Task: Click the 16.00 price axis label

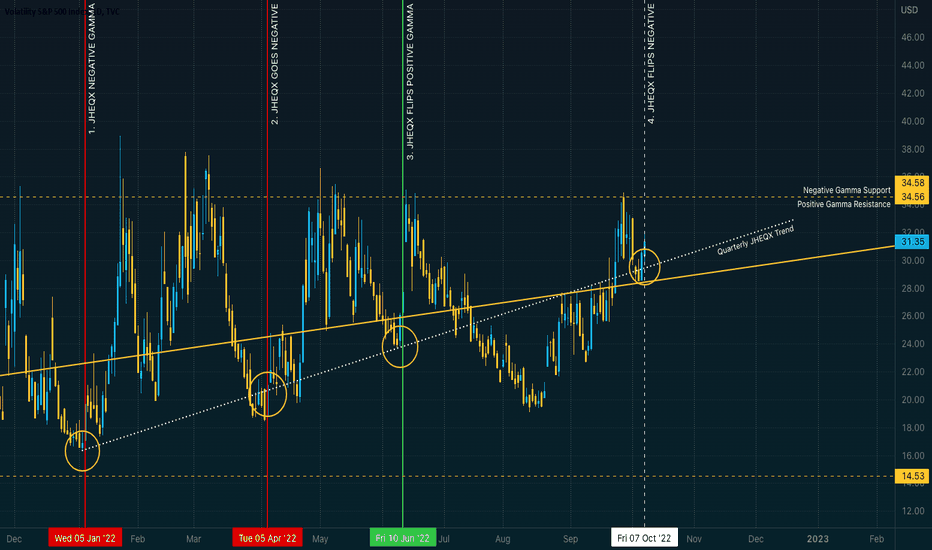Action: click(912, 455)
